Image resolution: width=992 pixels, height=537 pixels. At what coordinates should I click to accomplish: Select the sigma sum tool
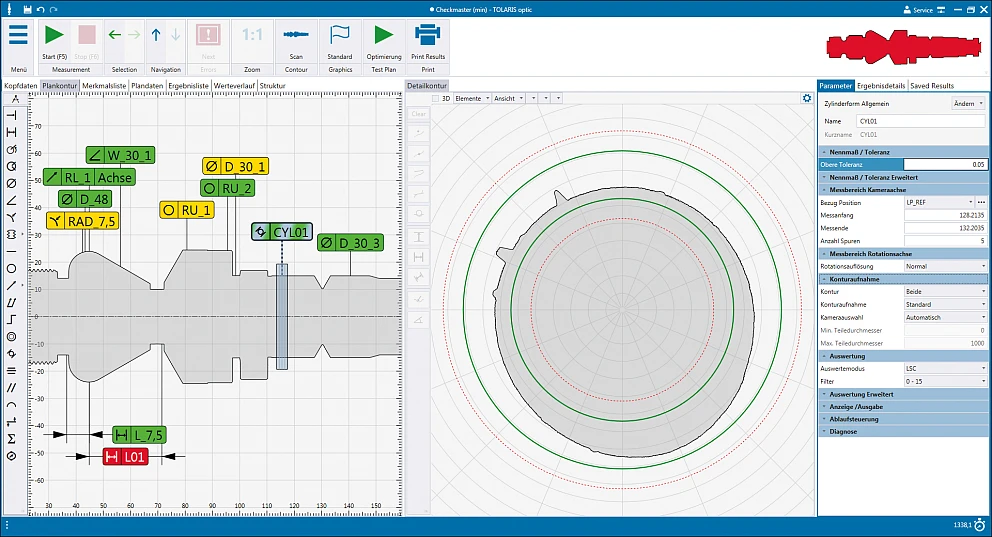pyautogui.click(x=11, y=439)
